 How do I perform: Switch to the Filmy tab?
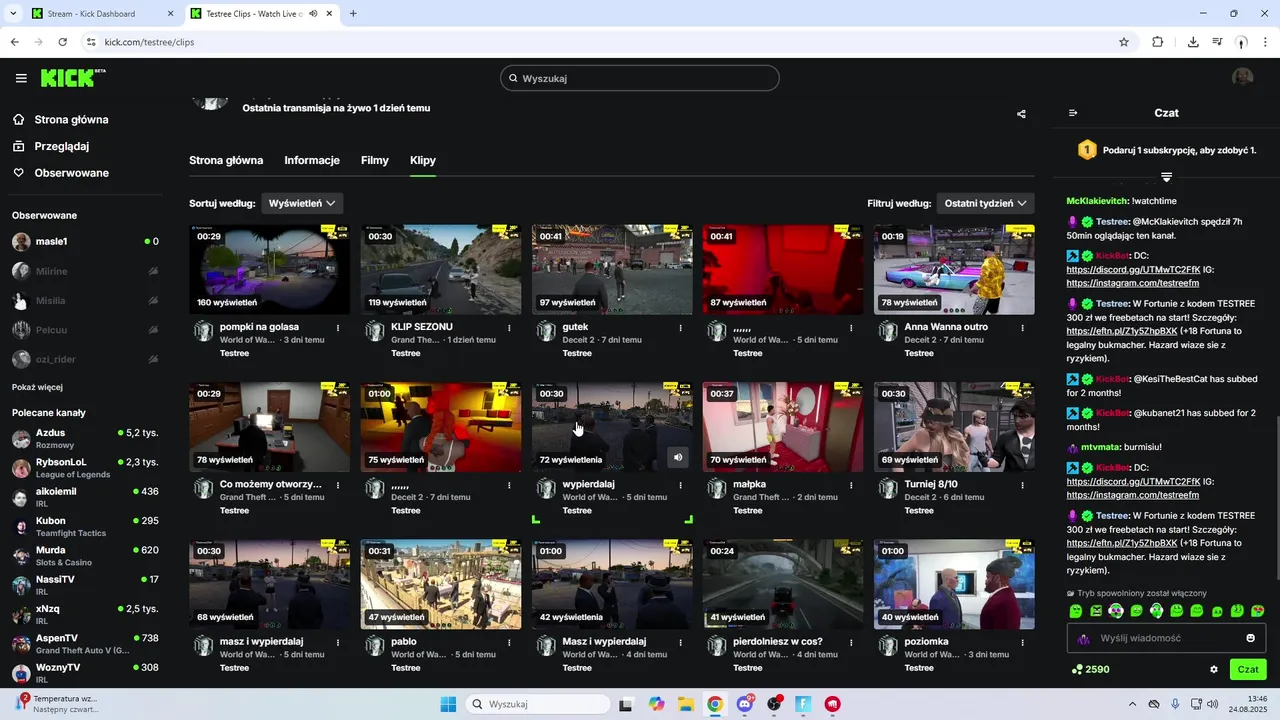(375, 160)
